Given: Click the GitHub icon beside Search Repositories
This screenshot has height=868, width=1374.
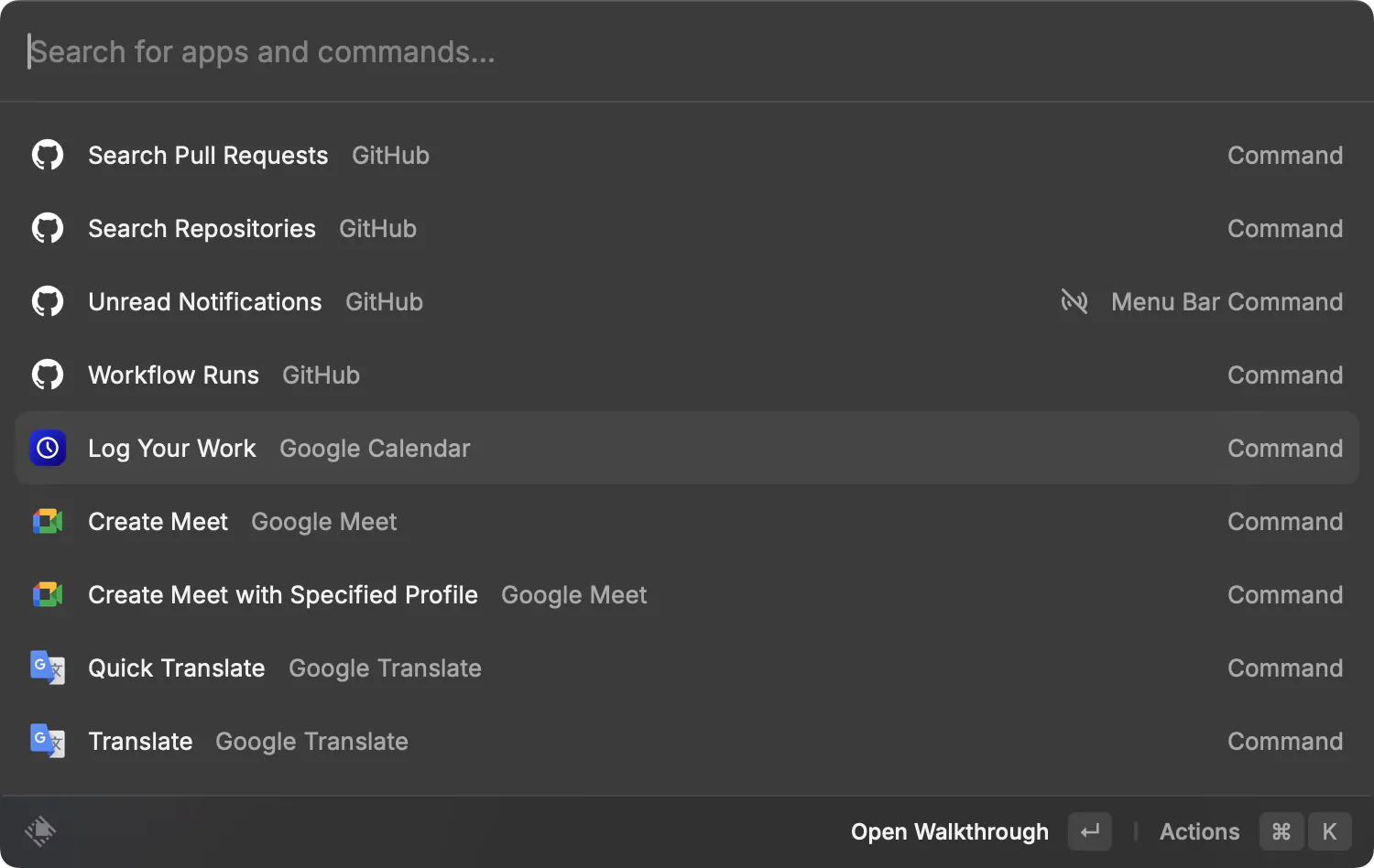Looking at the screenshot, I should 48,228.
